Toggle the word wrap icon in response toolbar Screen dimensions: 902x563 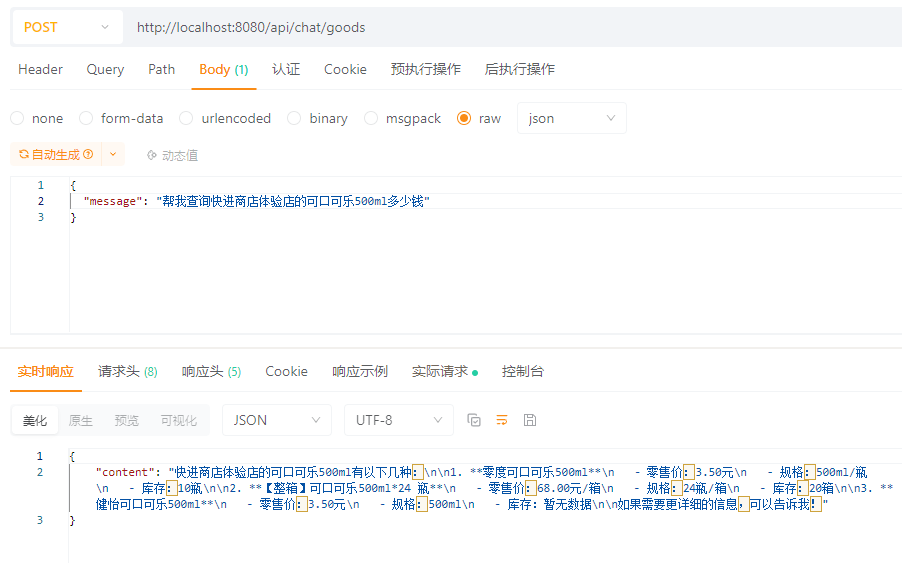[502, 420]
